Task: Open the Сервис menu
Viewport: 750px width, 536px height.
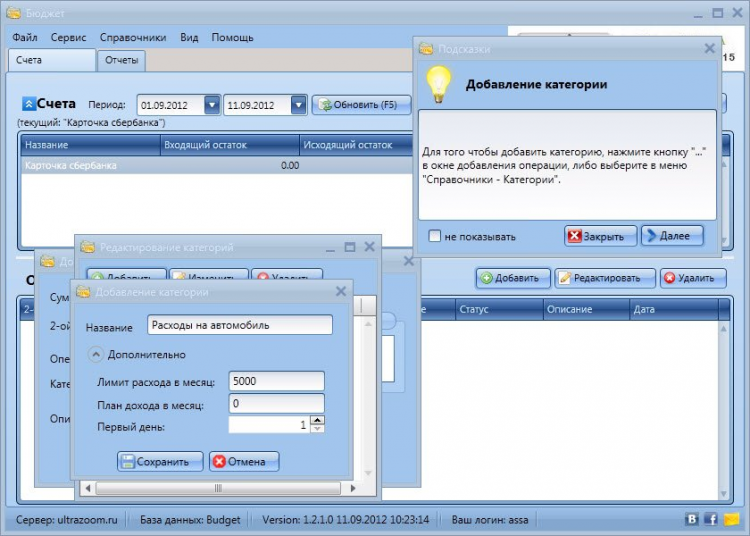Action: point(68,37)
